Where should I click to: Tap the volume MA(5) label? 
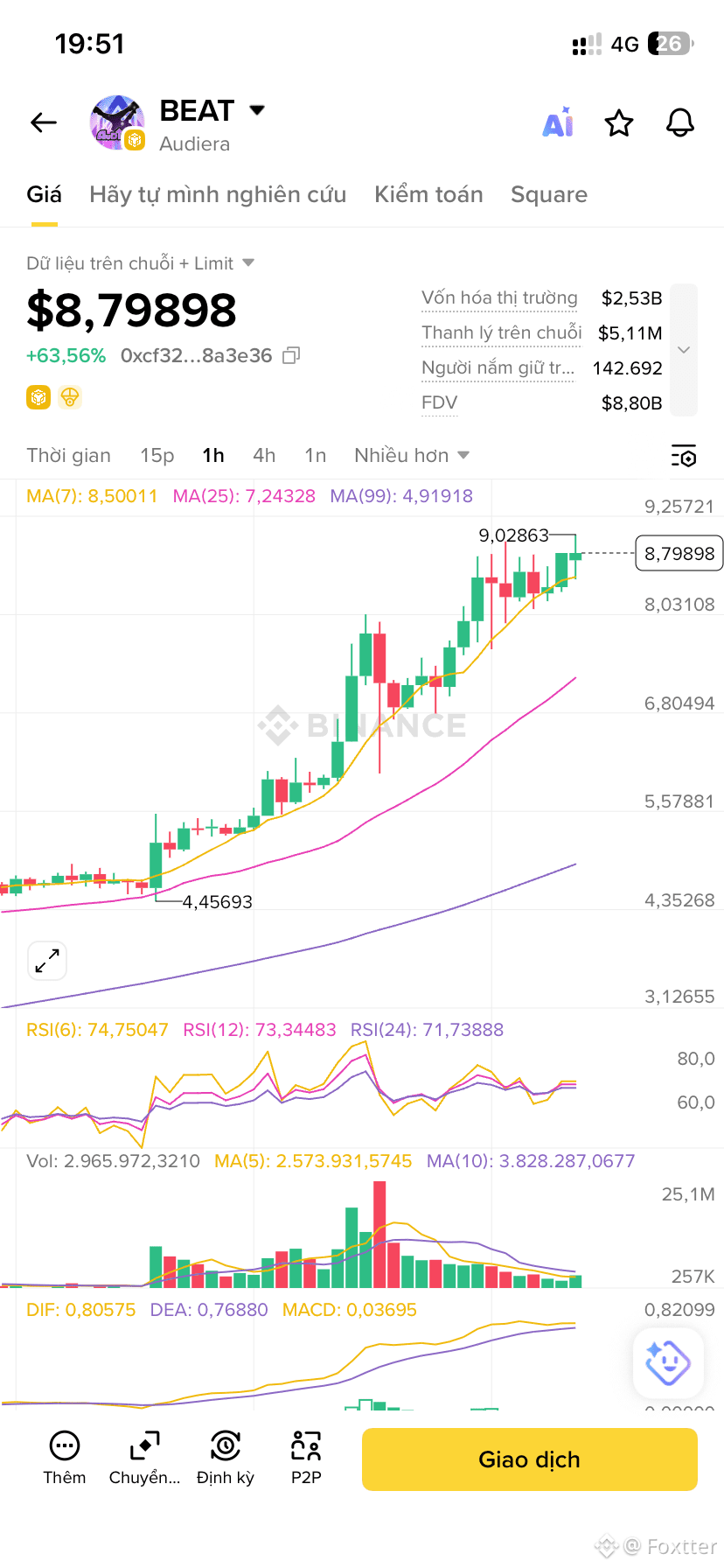(313, 1161)
